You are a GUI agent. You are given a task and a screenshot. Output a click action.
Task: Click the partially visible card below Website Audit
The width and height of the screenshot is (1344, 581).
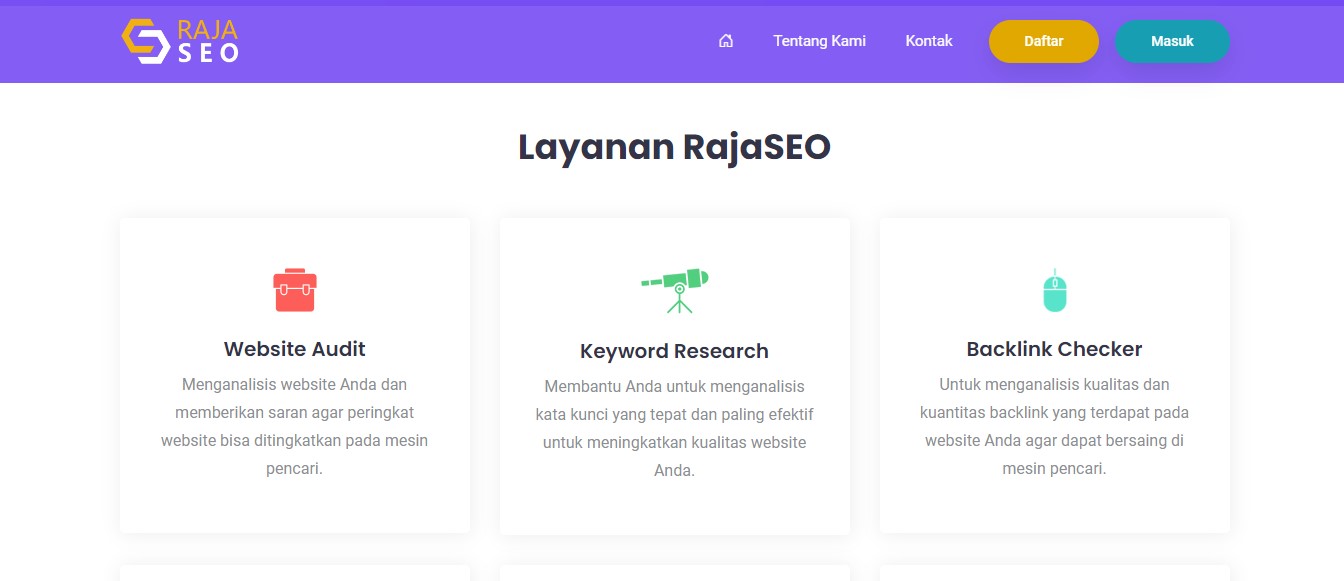click(x=295, y=573)
